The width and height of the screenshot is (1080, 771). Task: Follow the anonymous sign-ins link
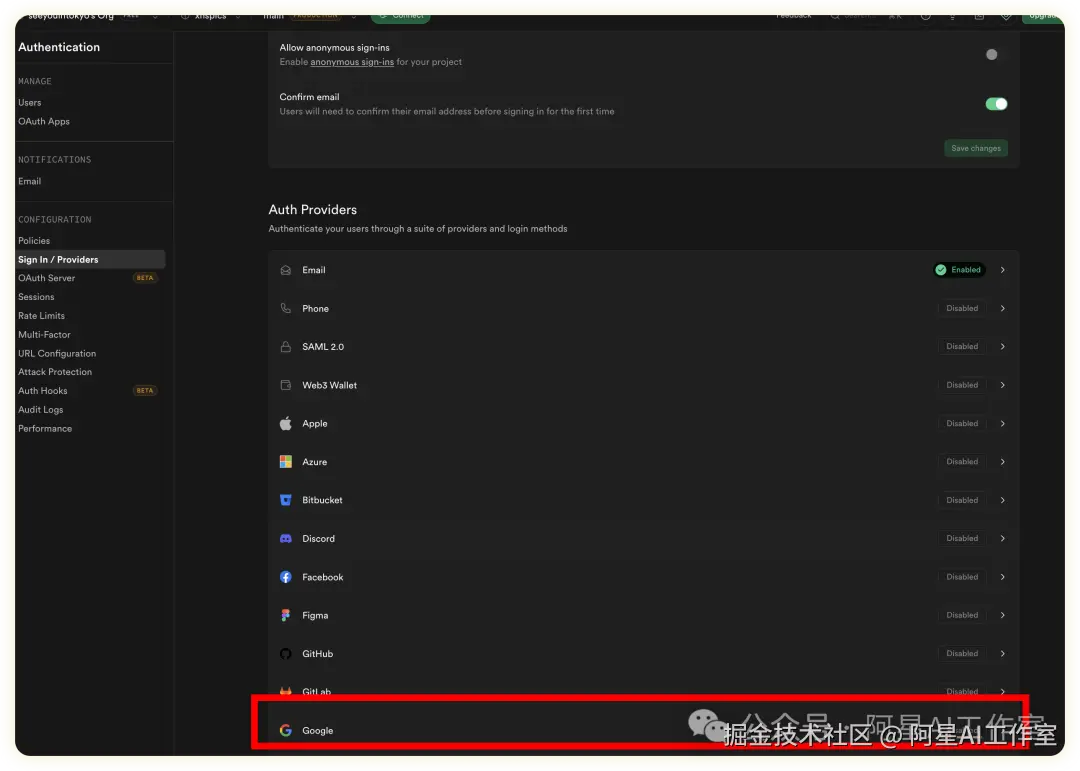352,62
